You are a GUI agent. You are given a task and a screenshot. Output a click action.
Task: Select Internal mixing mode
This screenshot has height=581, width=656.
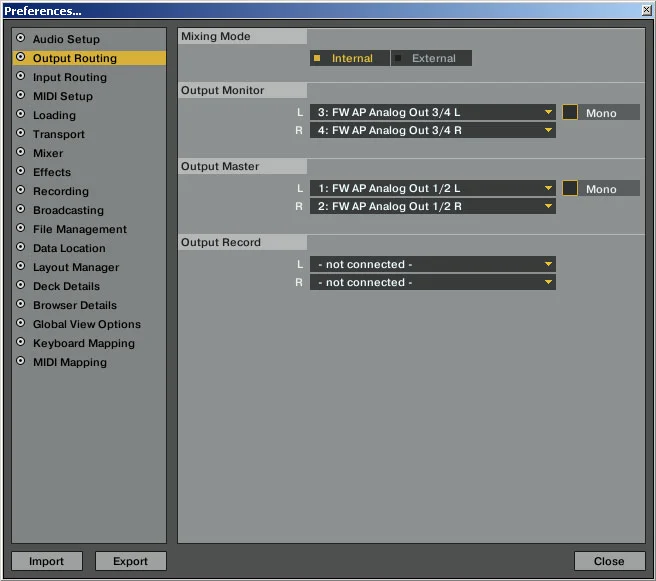point(350,58)
